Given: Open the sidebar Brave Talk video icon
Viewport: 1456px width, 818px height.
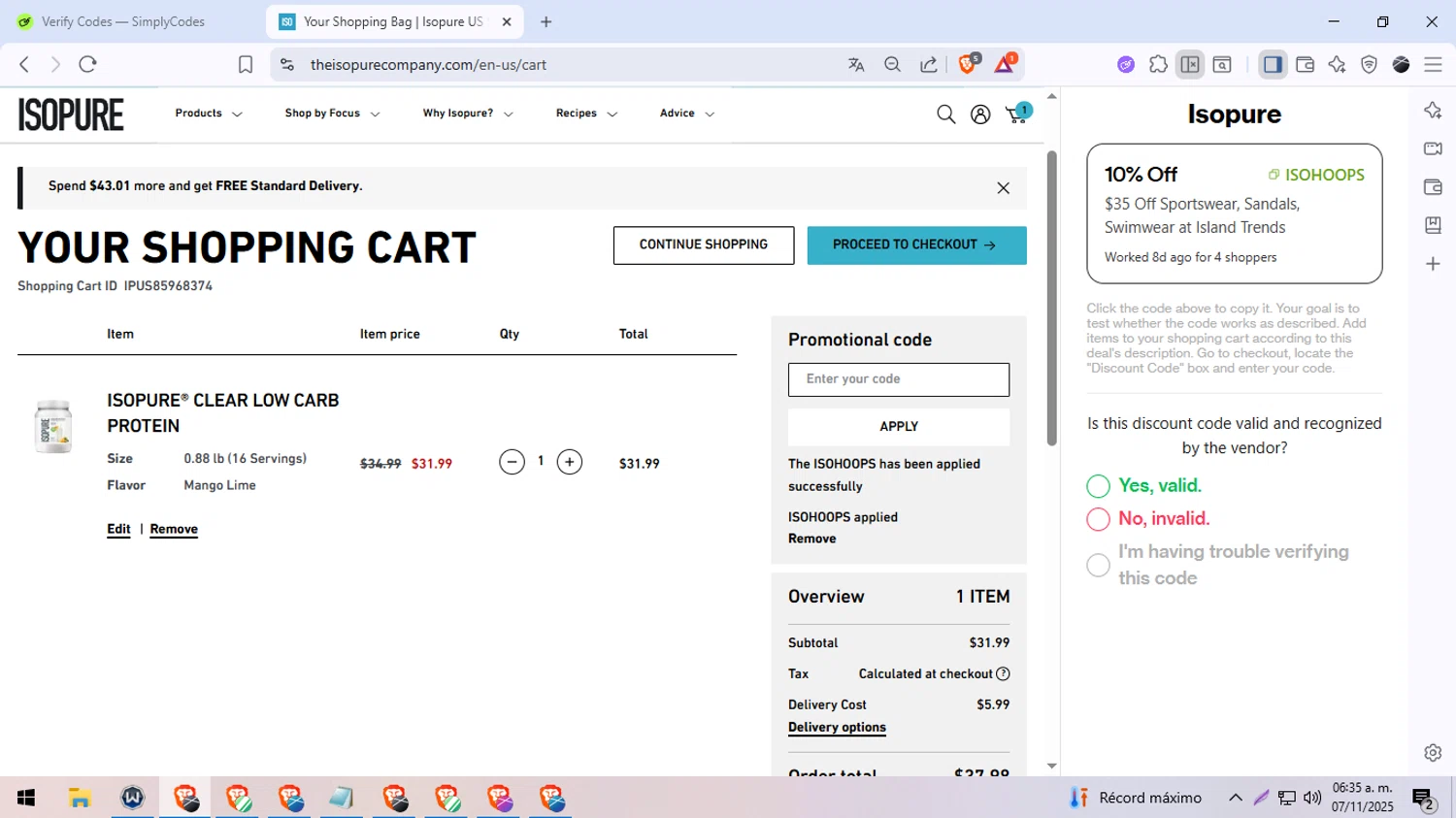Looking at the screenshot, I should pyautogui.click(x=1433, y=148).
